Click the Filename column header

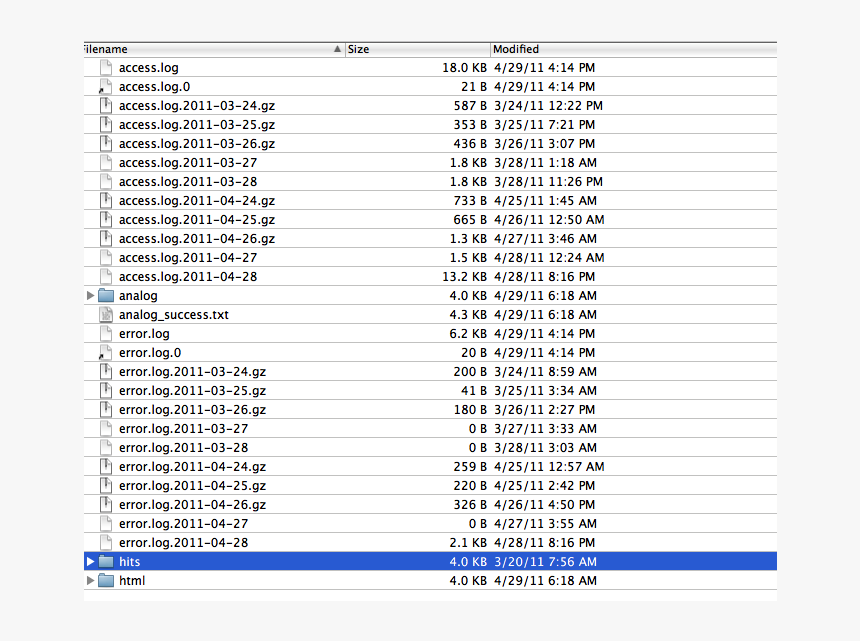[200, 48]
